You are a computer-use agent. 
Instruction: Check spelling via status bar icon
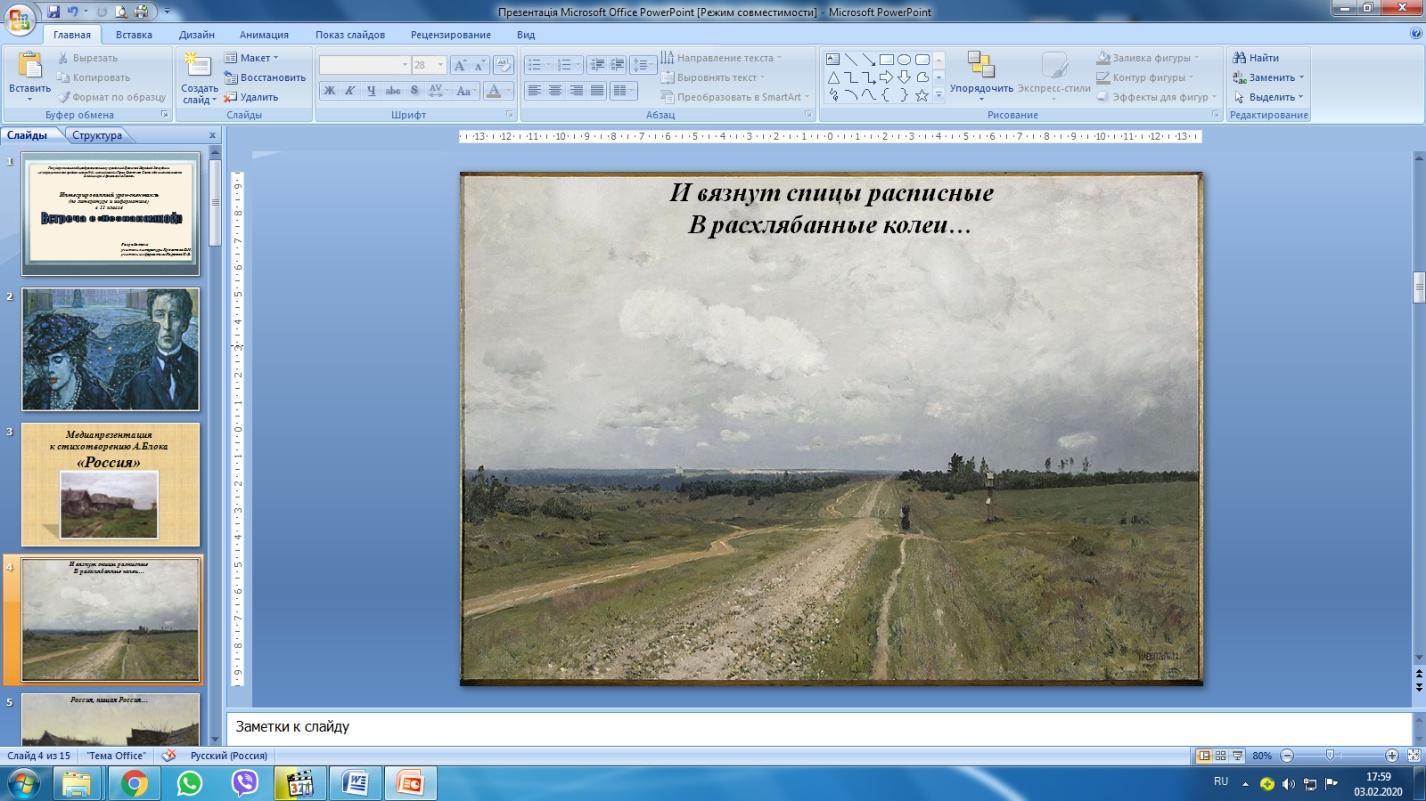pyautogui.click(x=168, y=755)
